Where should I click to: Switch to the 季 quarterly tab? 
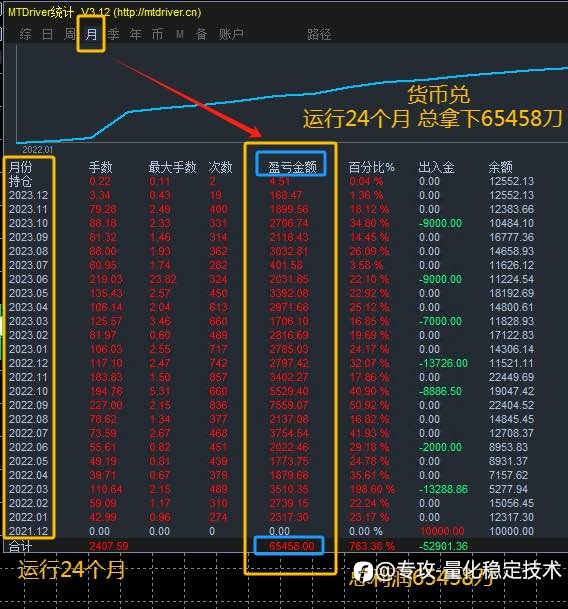[x=113, y=34]
